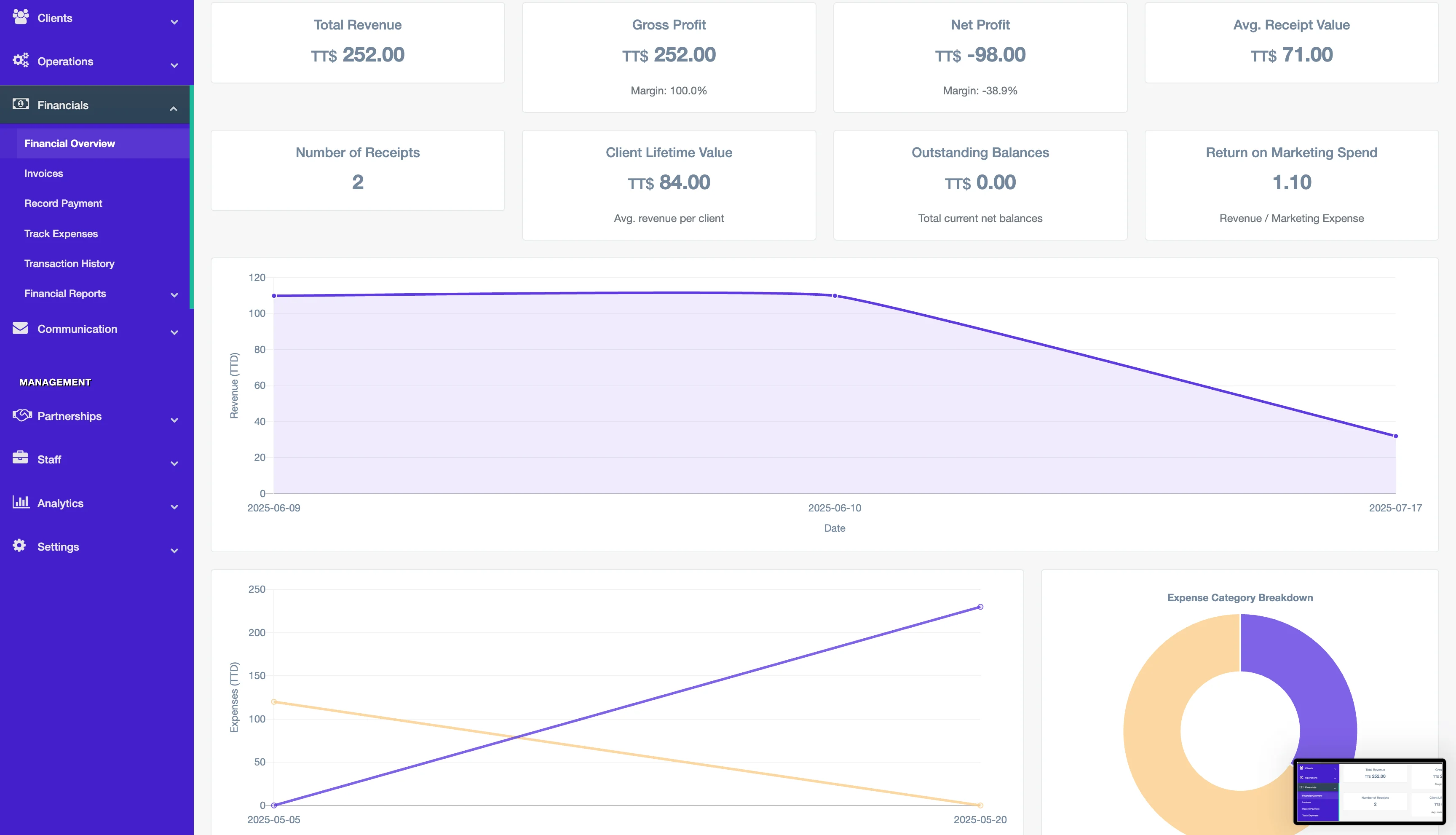Viewport: 1456px width, 835px height.
Task: Expand the Analytics section chevron
Action: [174, 506]
